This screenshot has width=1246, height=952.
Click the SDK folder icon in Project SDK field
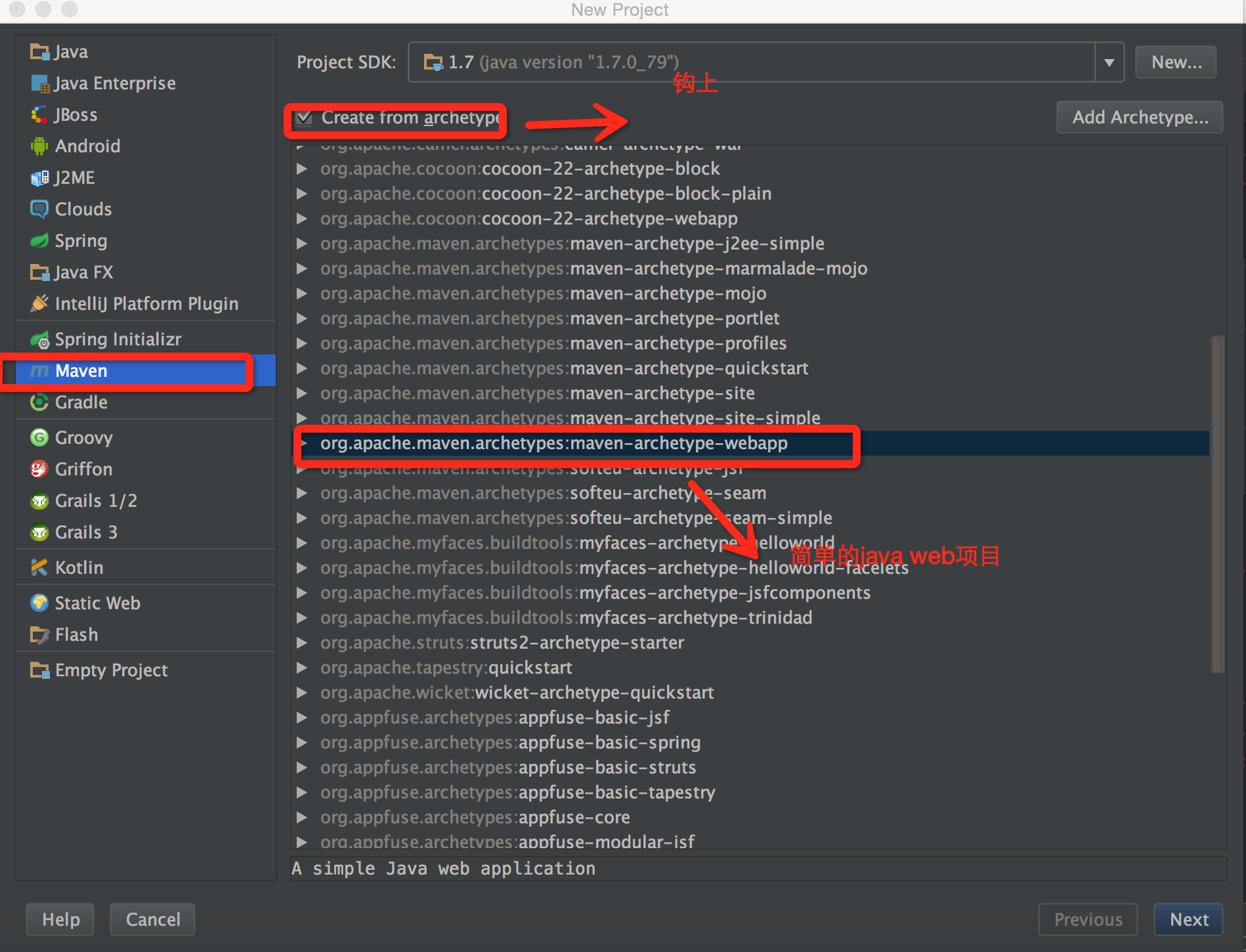pyautogui.click(x=433, y=62)
